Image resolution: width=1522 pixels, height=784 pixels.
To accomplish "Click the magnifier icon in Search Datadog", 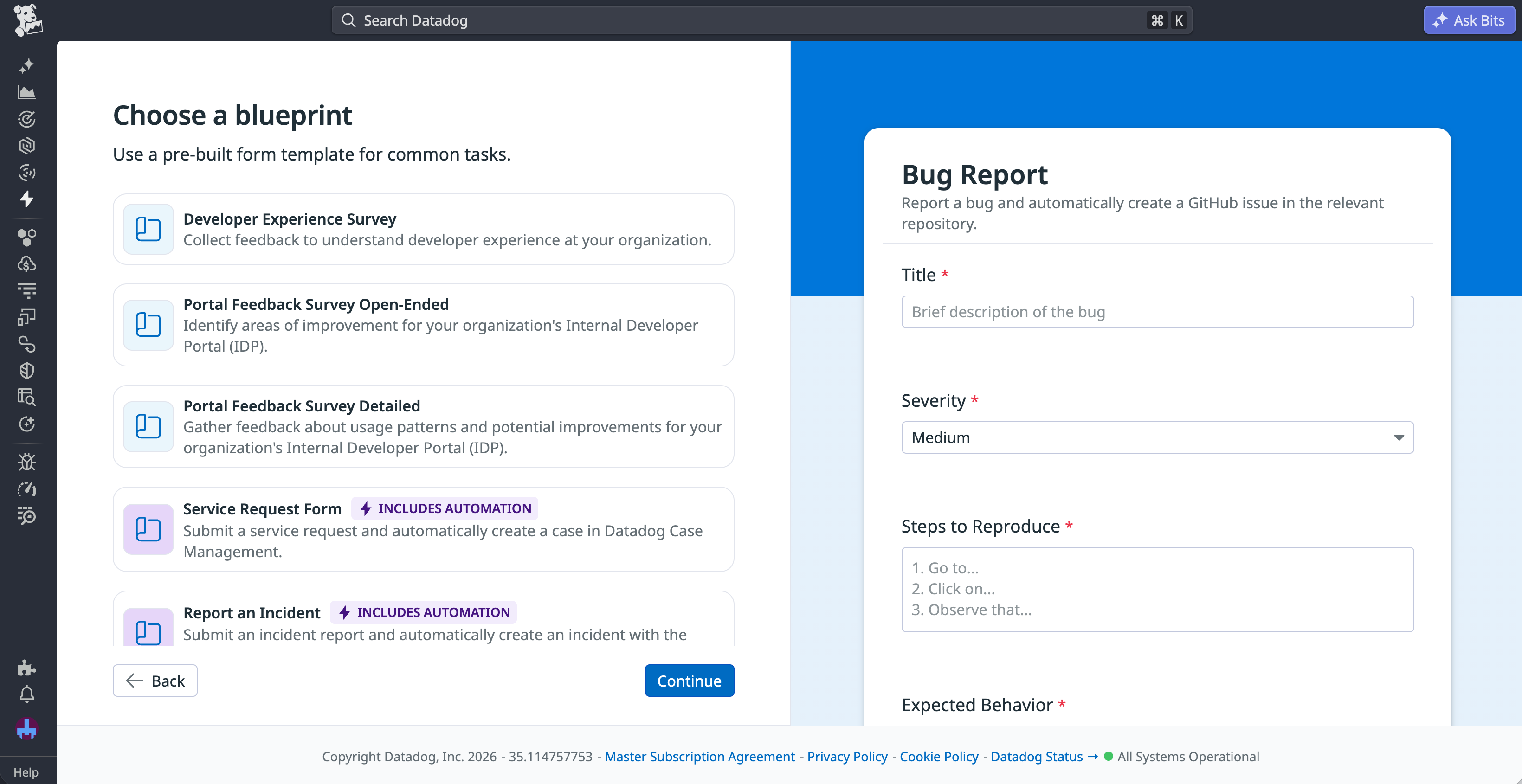I will pyautogui.click(x=348, y=21).
